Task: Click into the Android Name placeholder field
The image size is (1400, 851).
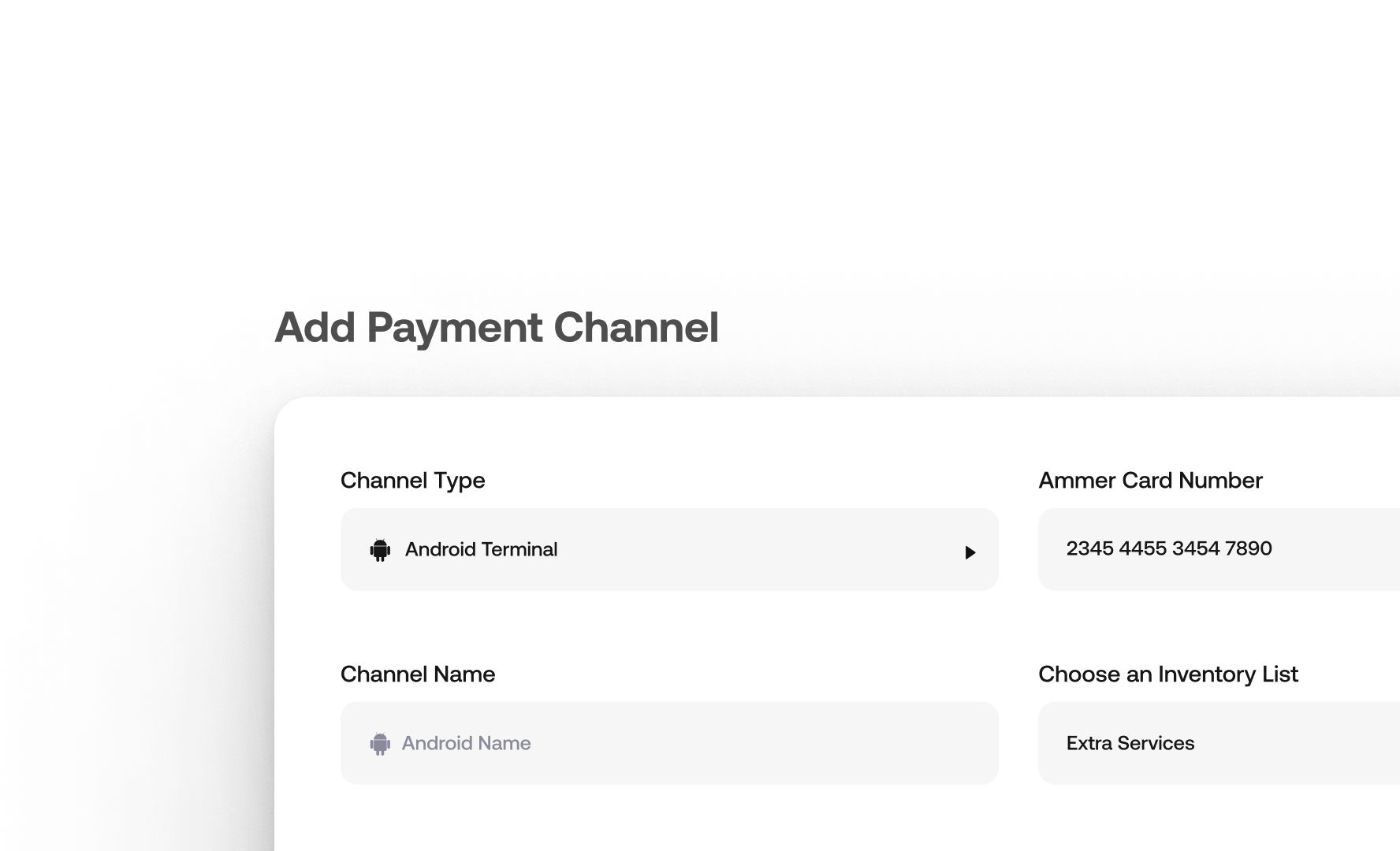Action: pyautogui.click(x=466, y=743)
